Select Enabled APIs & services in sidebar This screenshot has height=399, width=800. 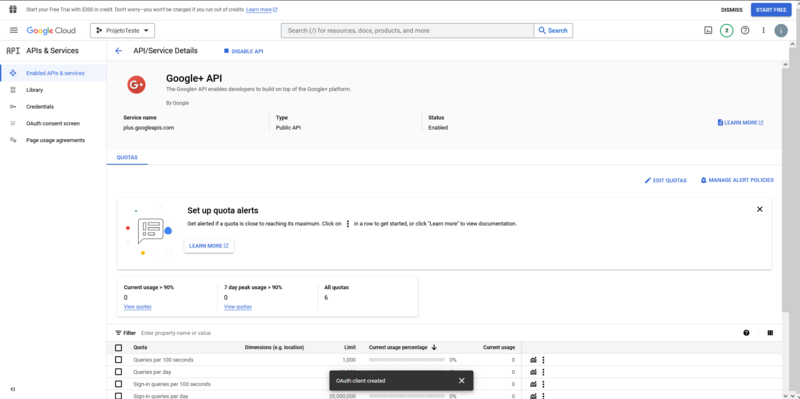click(x=53, y=73)
